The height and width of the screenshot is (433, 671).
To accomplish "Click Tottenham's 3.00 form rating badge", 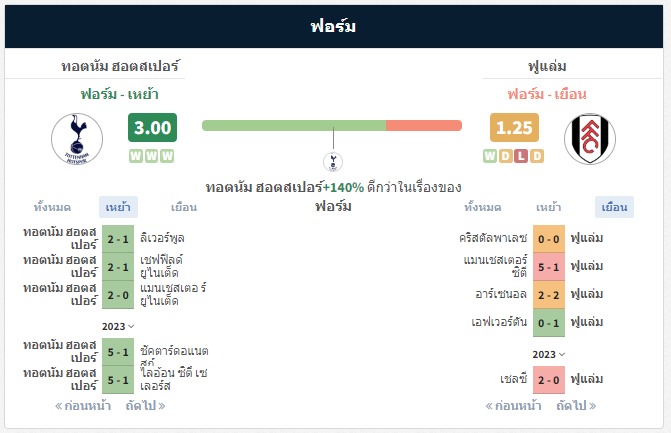I will coord(152,128).
